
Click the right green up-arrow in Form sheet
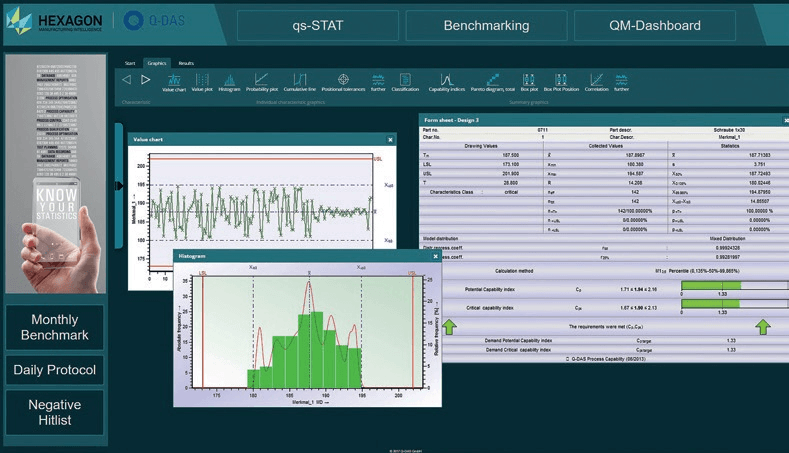[x=763, y=327]
